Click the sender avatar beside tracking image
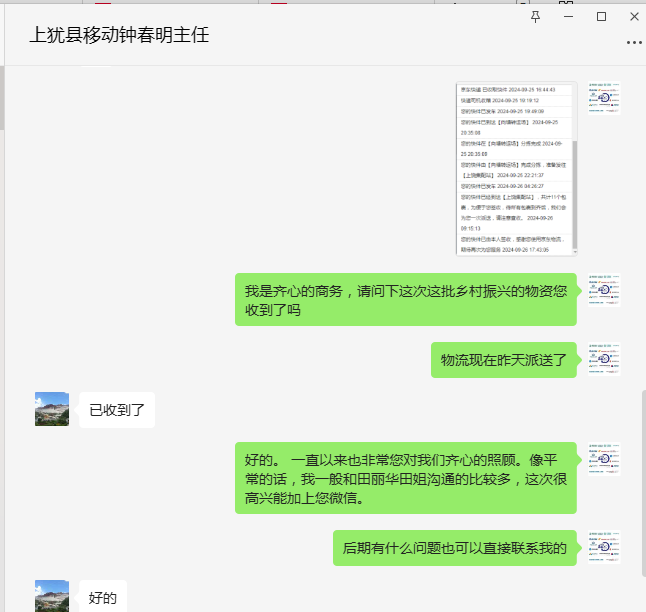646x612 pixels. click(x=604, y=98)
